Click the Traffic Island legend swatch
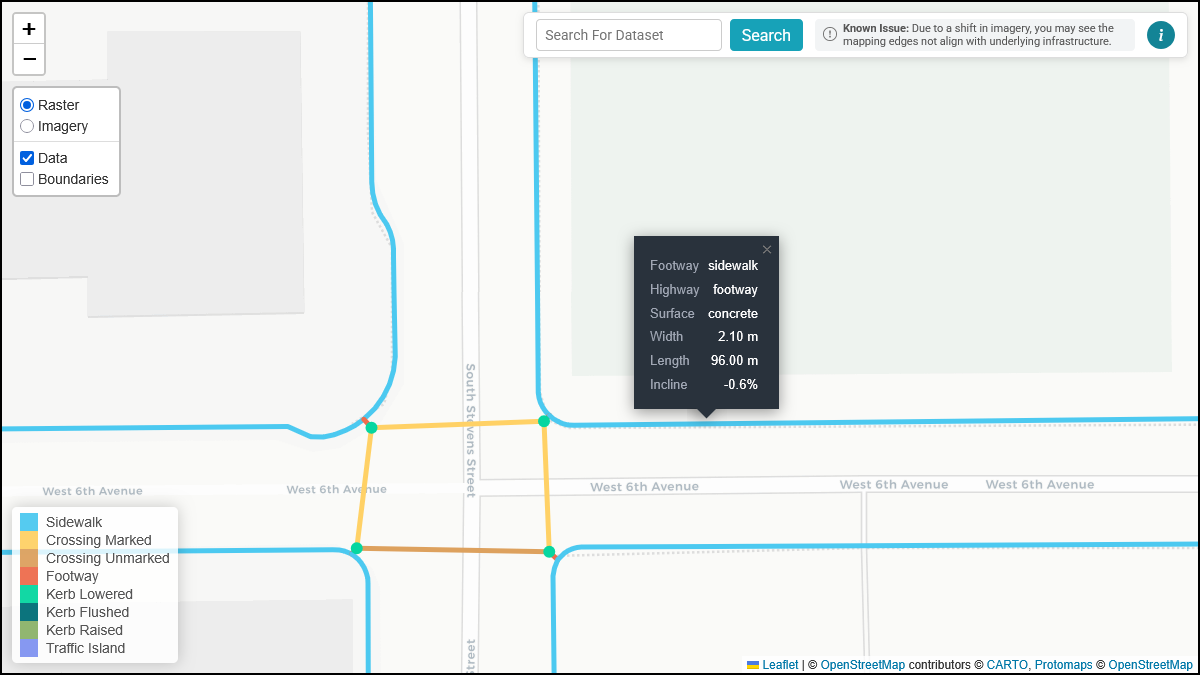 coord(28,648)
